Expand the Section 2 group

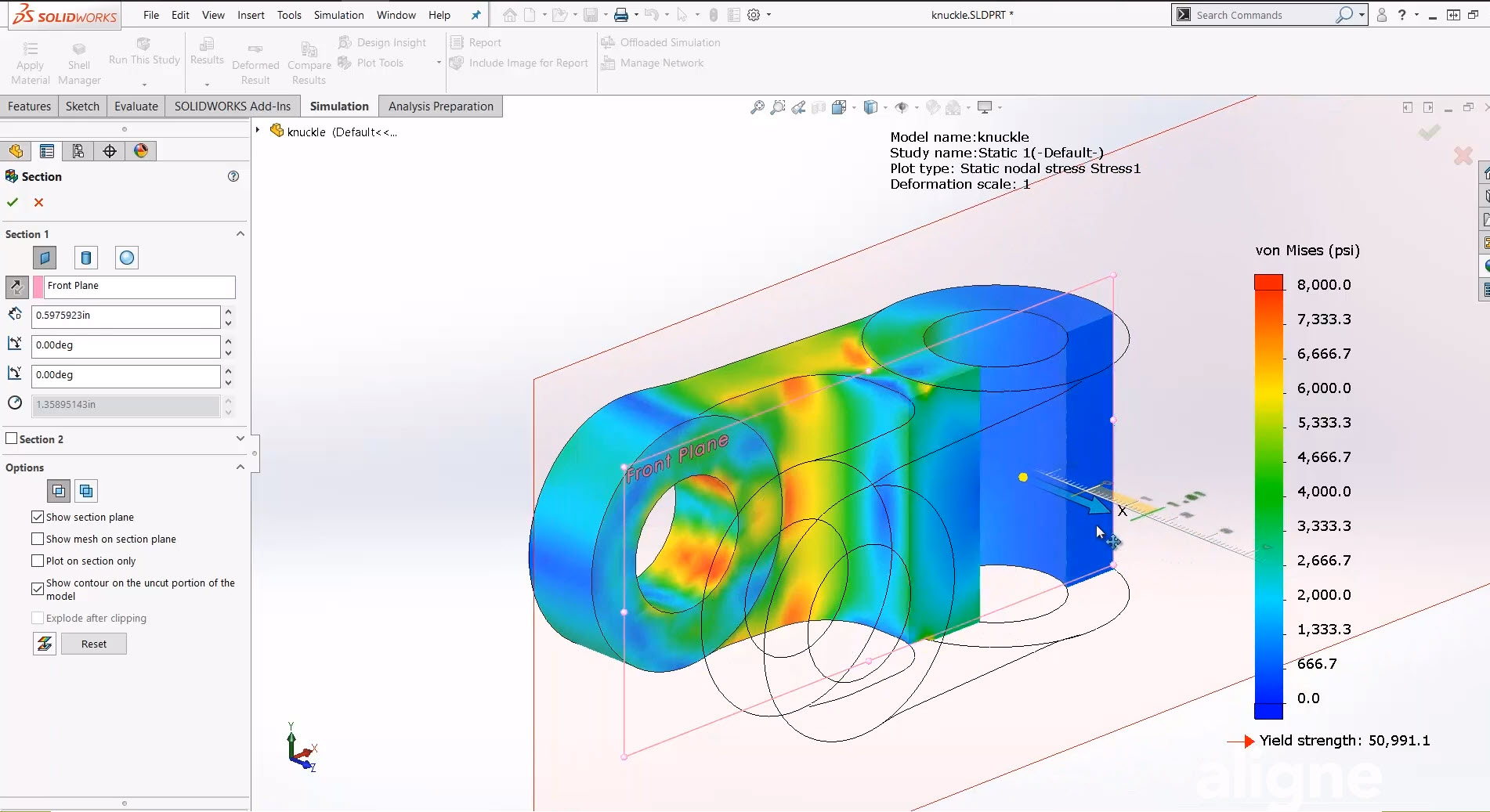click(x=240, y=439)
